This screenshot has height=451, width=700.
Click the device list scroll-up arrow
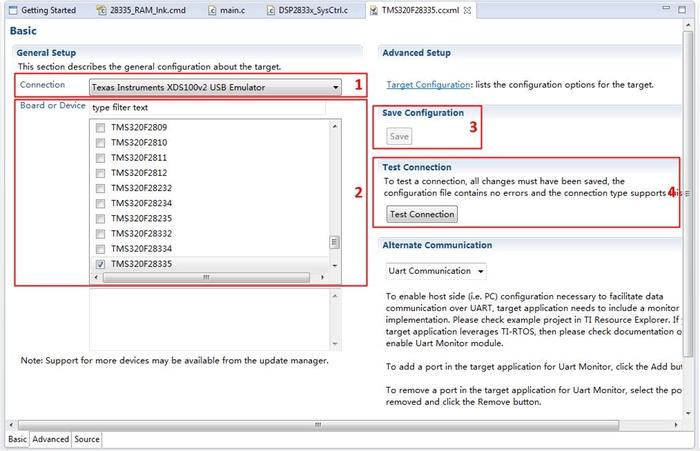tap(335, 126)
